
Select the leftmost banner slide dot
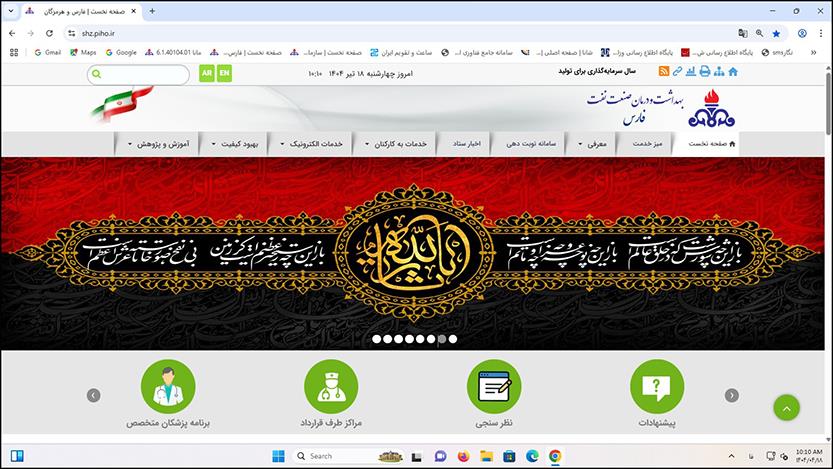(376, 339)
